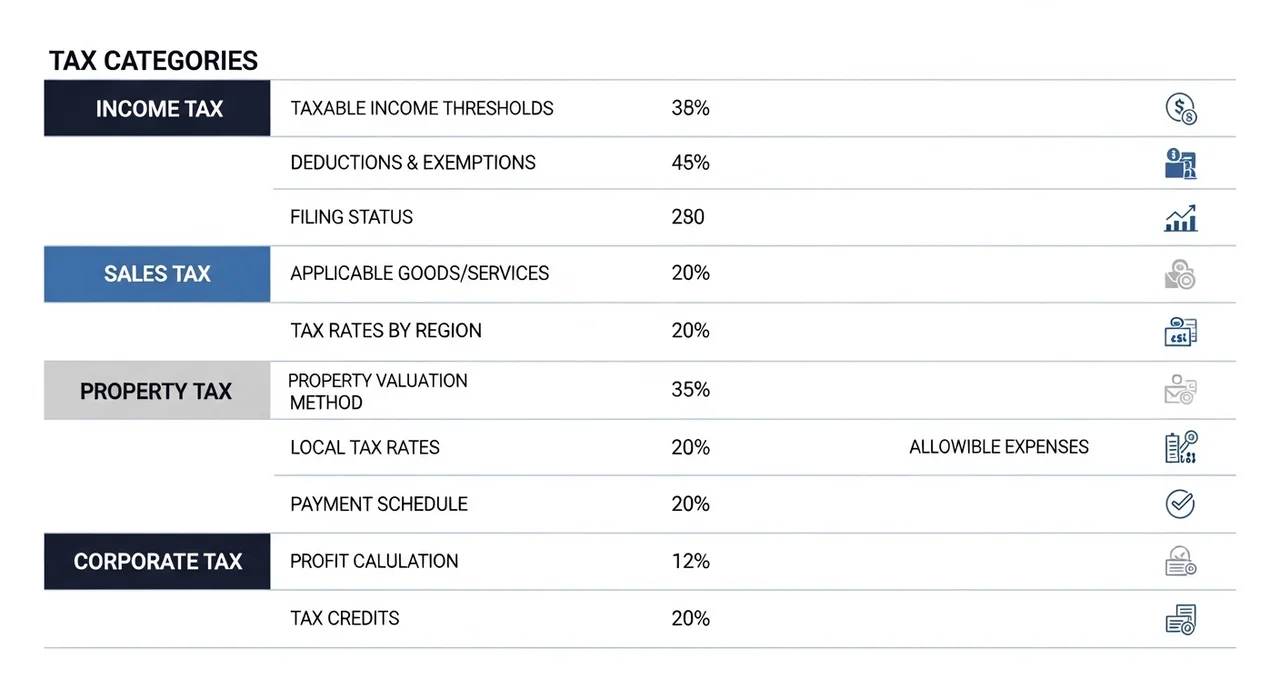Viewport: 1280px width, 698px height.
Task: Click the gray icon in Applicable Goods/Services row
Action: click(x=1181, y=274)
